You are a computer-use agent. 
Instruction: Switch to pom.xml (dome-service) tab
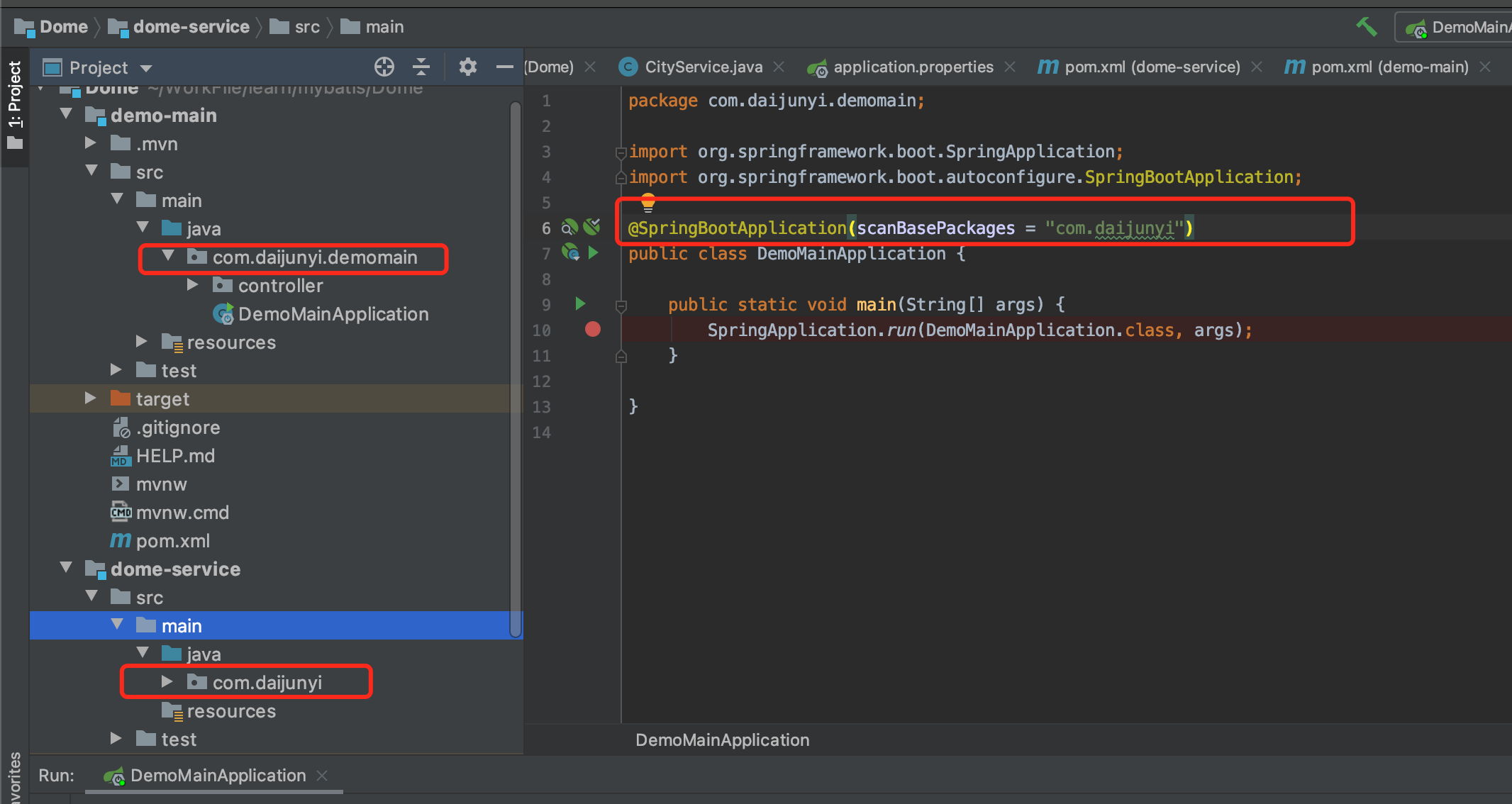tap(1152, 67)
